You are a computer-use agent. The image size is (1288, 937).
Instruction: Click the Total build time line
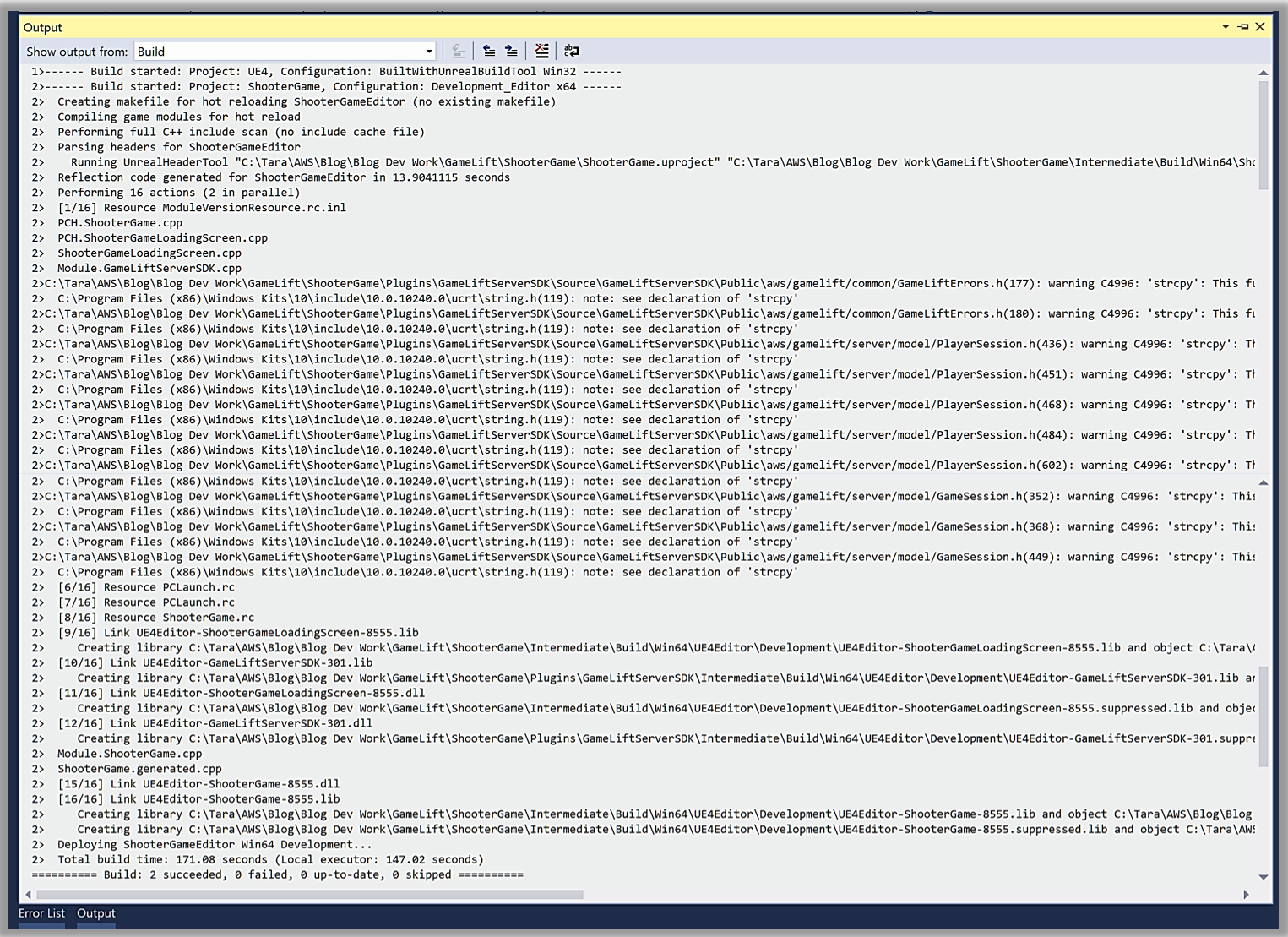point(270,860)
